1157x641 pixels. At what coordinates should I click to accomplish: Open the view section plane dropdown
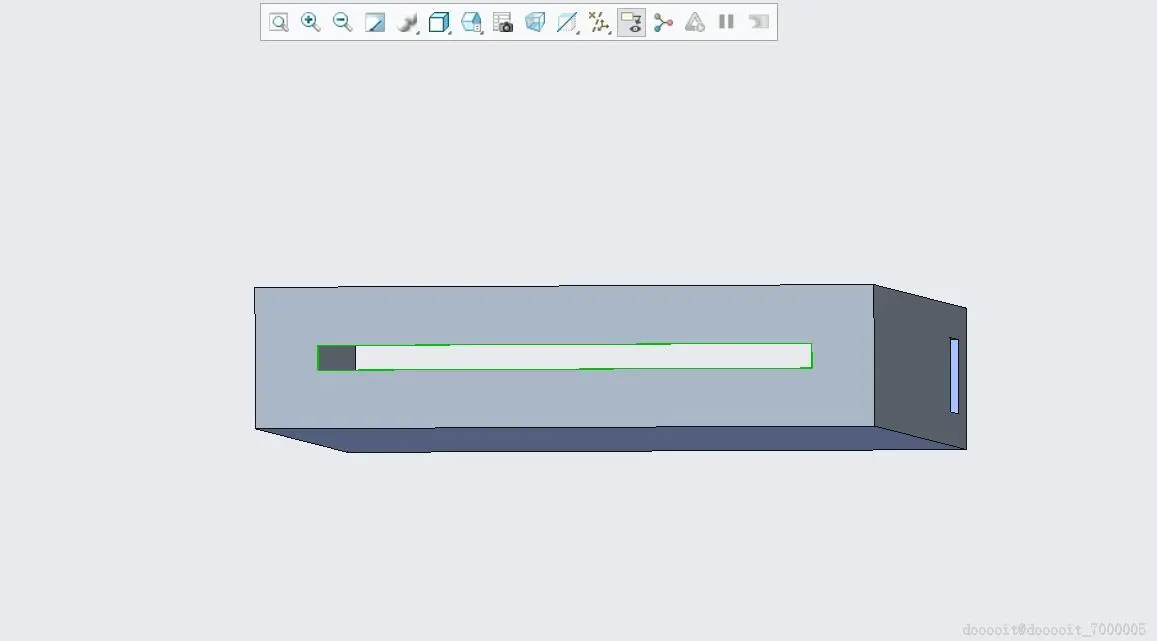point(567,22)
